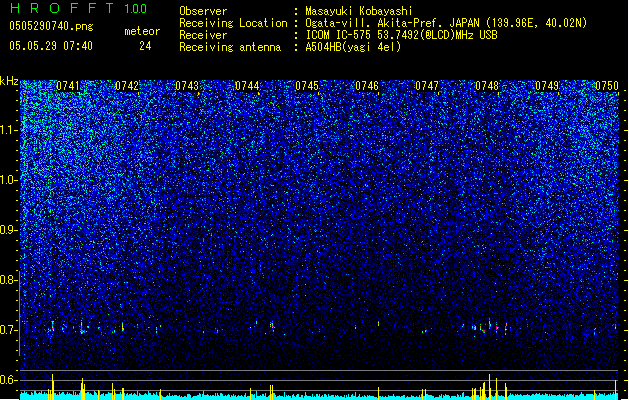Viewport: 629px width, 400px height.
Task: Click the 0.8 kHz axis label
Action: (9, 280)
